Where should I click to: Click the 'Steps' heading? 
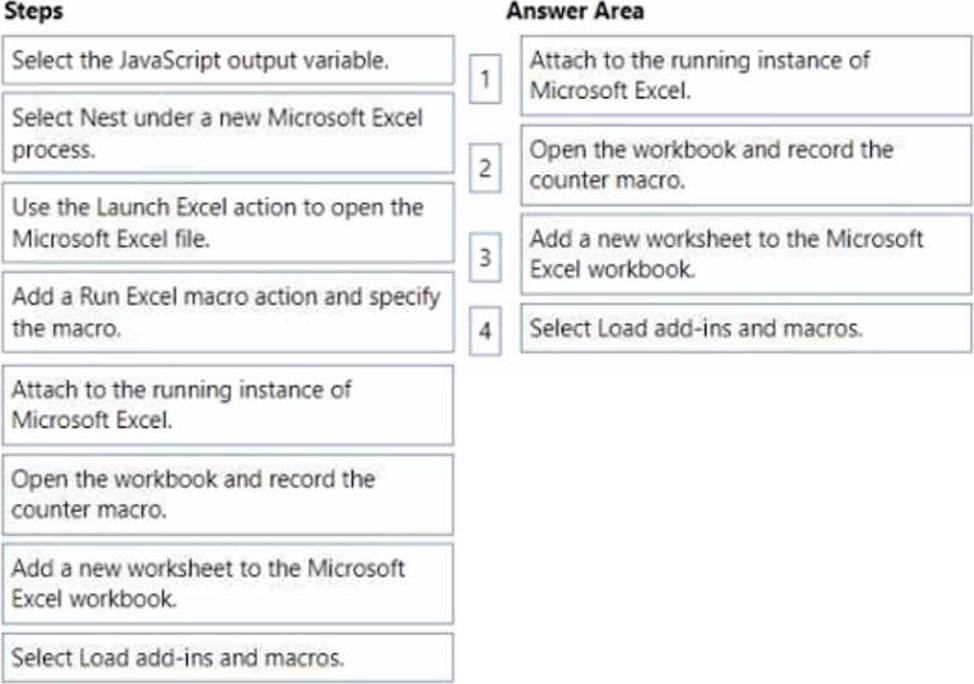34,11
